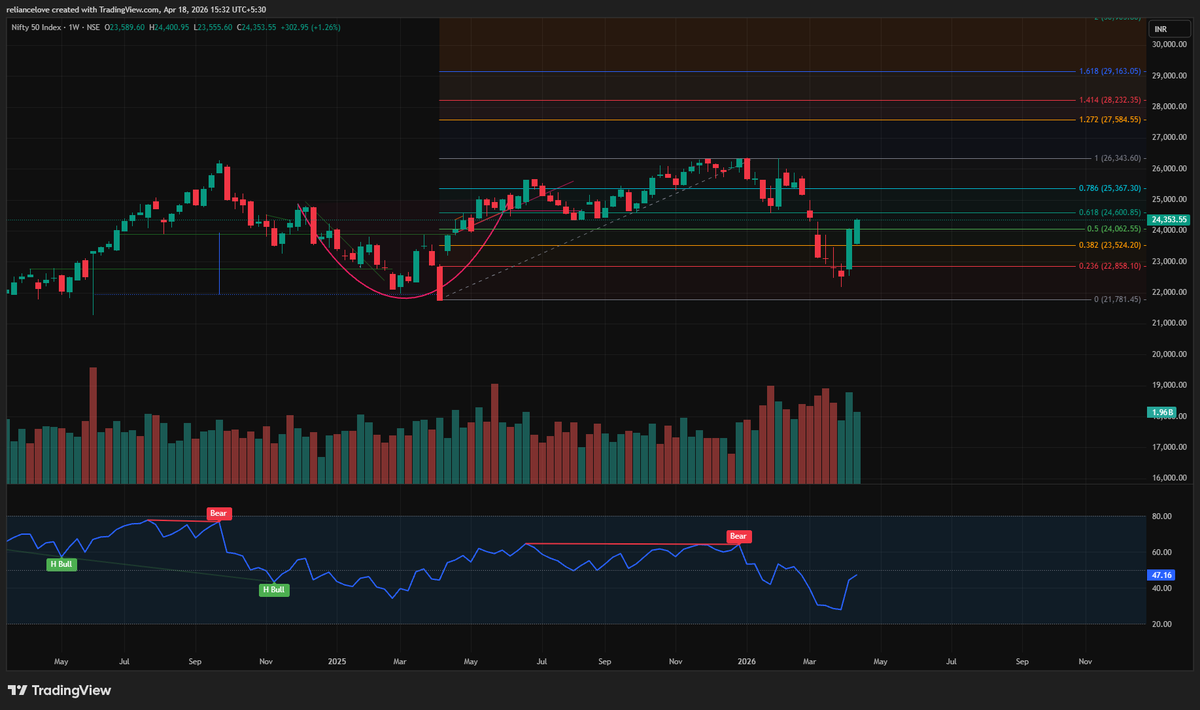Click the 22,000.00 price axis label
Image resolution: width=1200 pixels, height=710 pixels.
click(1168, 292)
